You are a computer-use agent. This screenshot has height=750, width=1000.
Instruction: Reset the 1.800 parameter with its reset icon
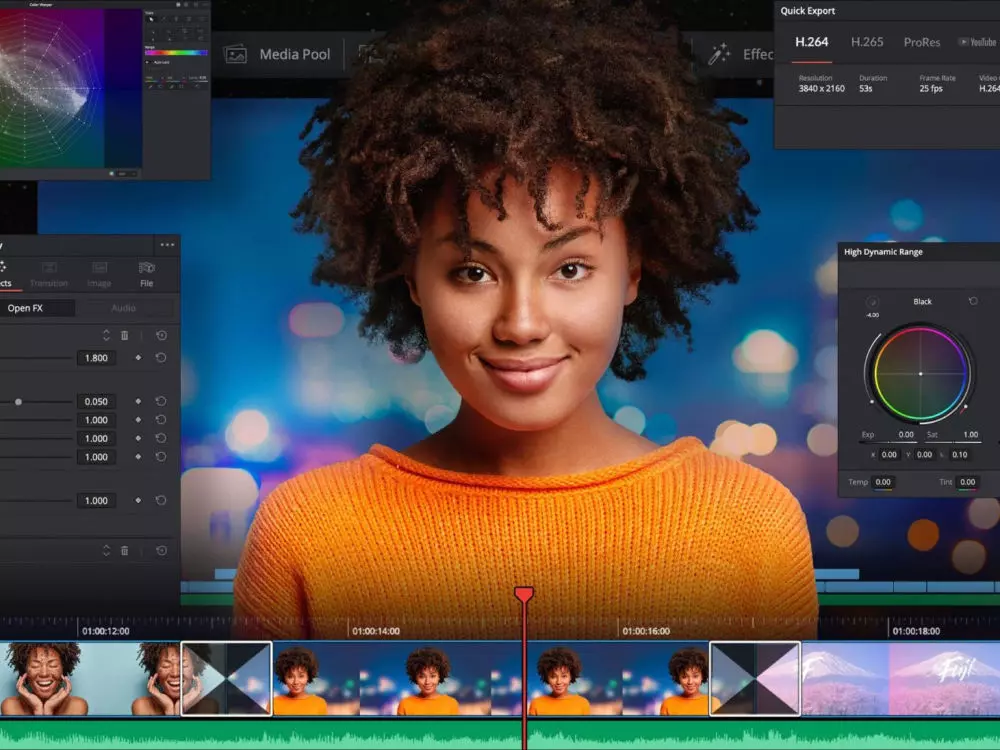pyautogui.click(x=162, y=357)
